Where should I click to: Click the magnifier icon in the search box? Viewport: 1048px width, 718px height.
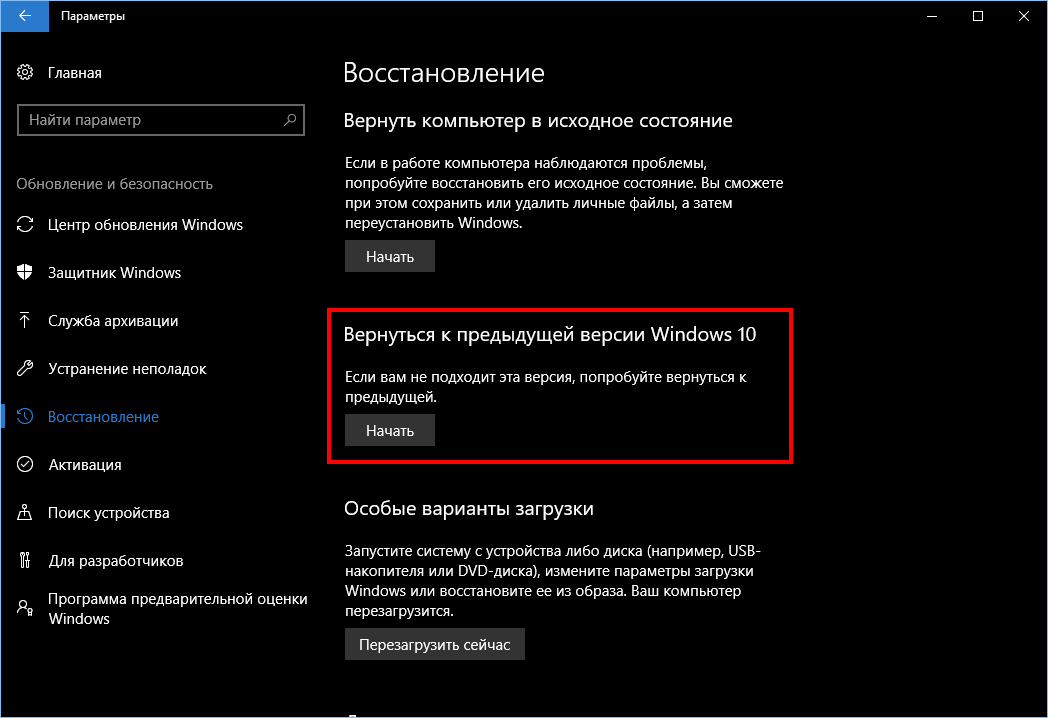coord(290,120)
